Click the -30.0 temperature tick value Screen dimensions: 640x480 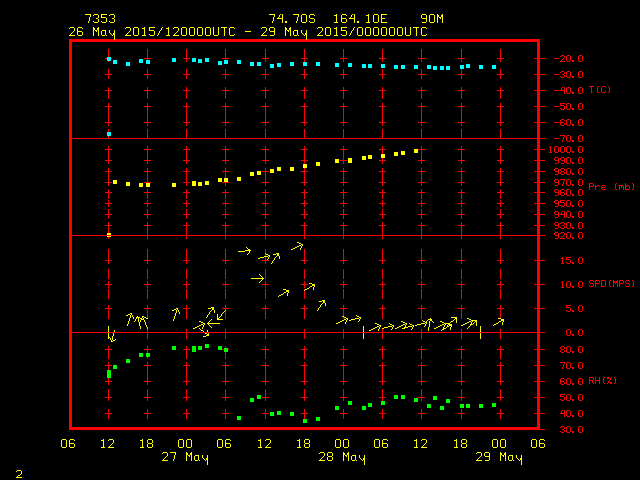click(569, 75)
